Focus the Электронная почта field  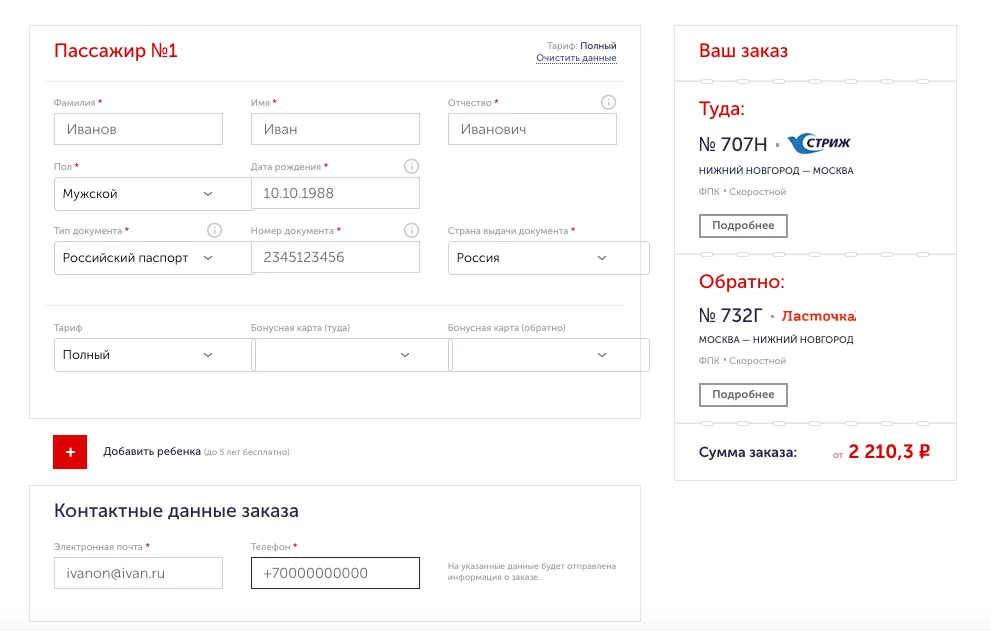(x=138, y=573)
